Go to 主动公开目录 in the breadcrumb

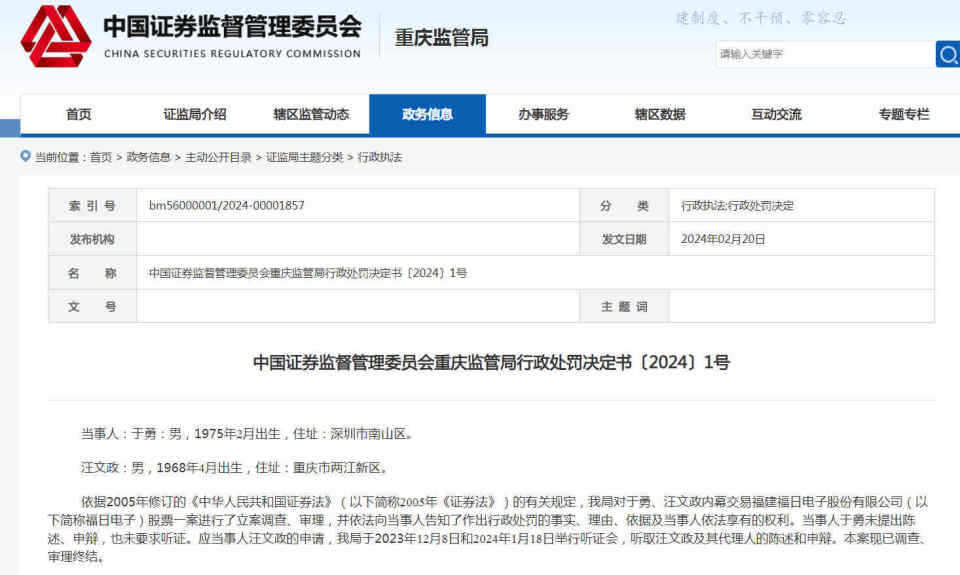click(x=218, y=157)
